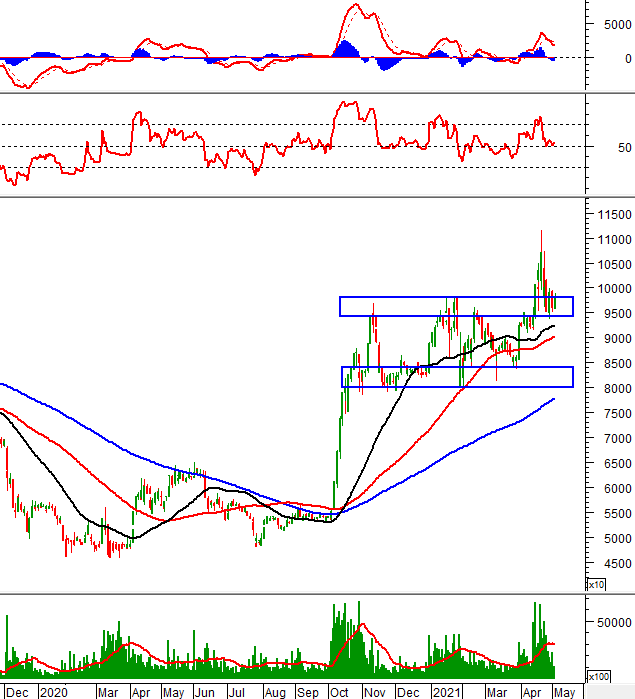The width and height of the screenshot is (635, 699).
Task: Select the 9000 price axis value
Action: [x=618, y=339]
